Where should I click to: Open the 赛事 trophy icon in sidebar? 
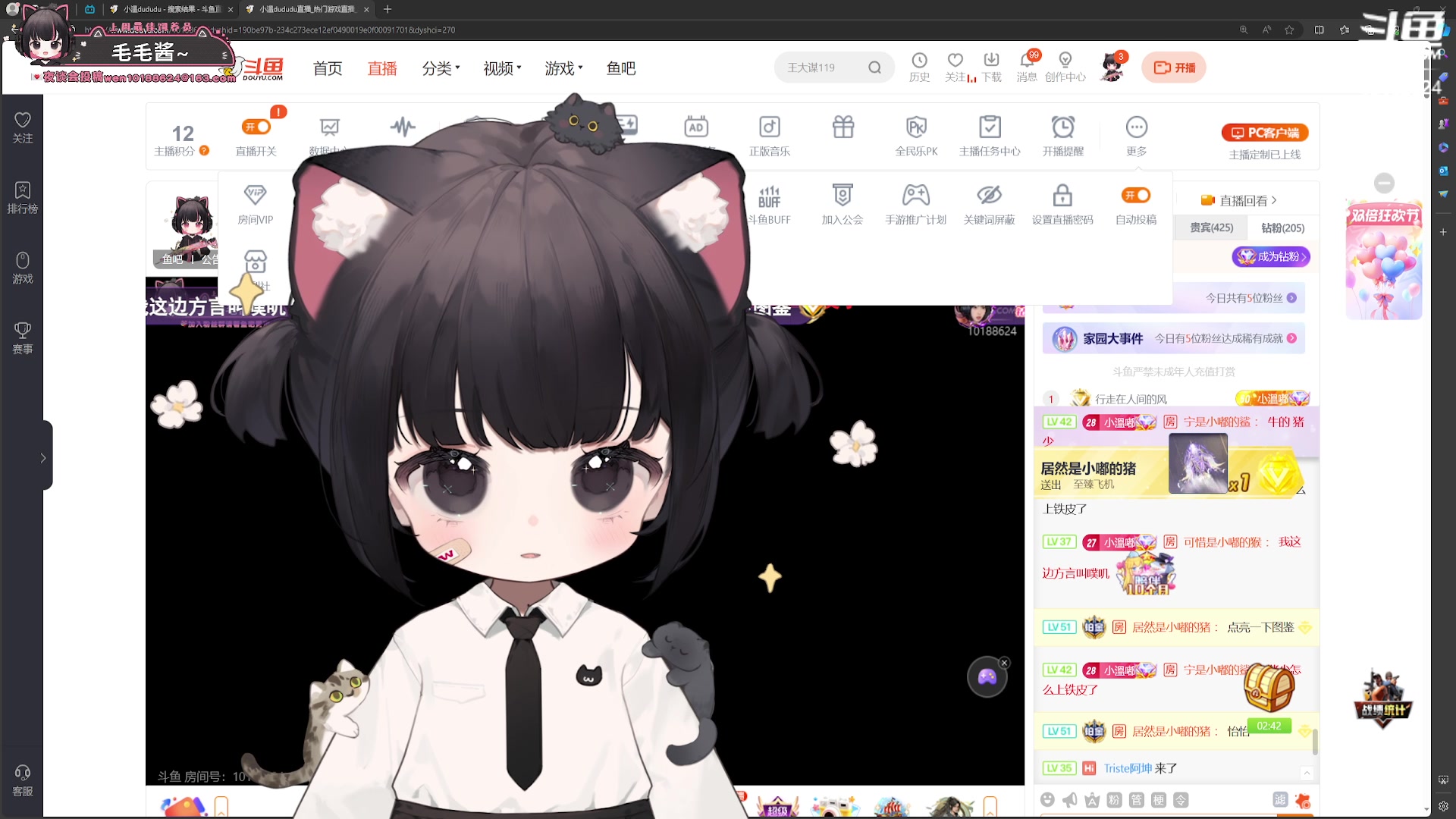click(23, 338)
